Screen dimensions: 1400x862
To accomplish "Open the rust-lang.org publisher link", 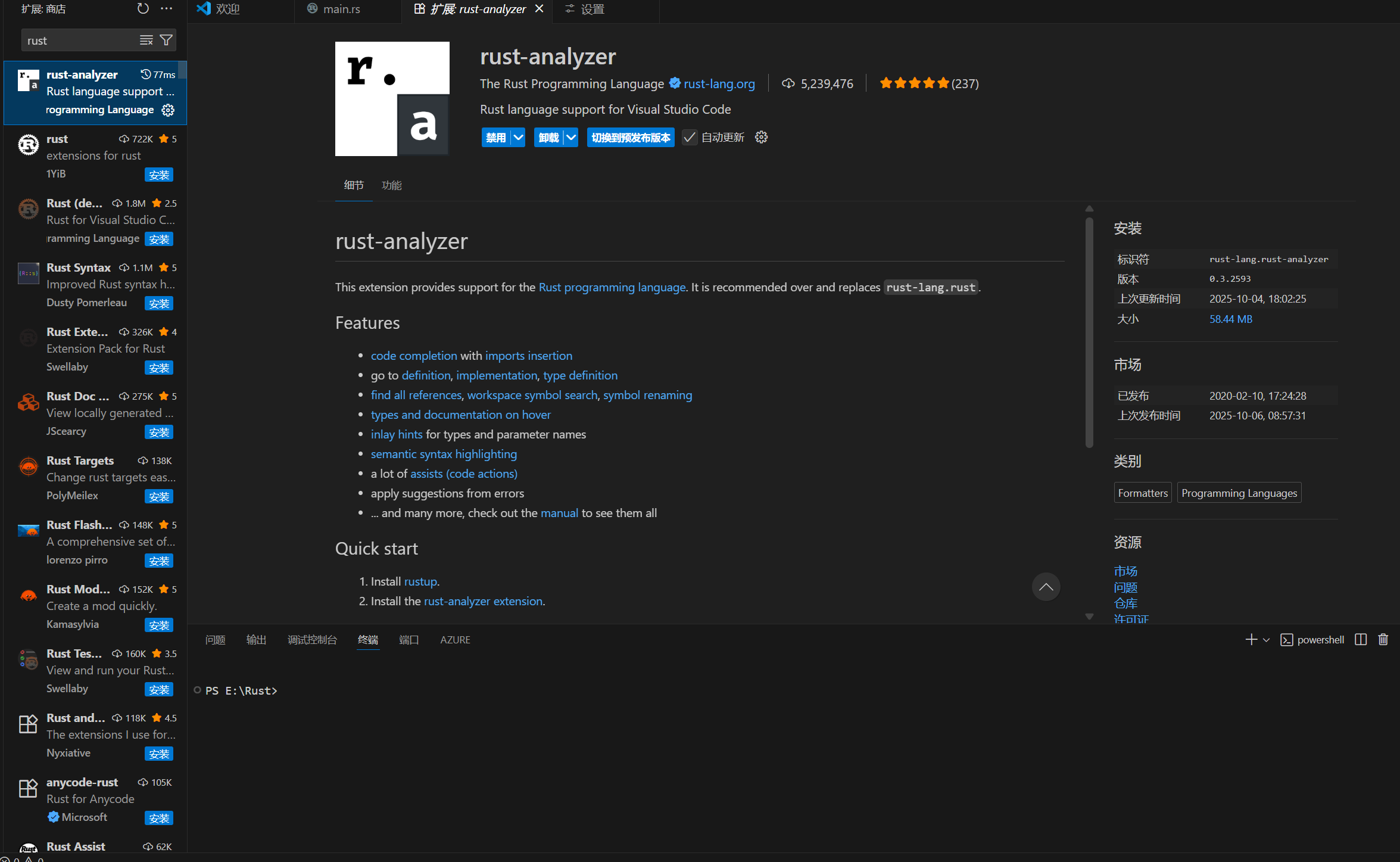I will tap(719, 83).
